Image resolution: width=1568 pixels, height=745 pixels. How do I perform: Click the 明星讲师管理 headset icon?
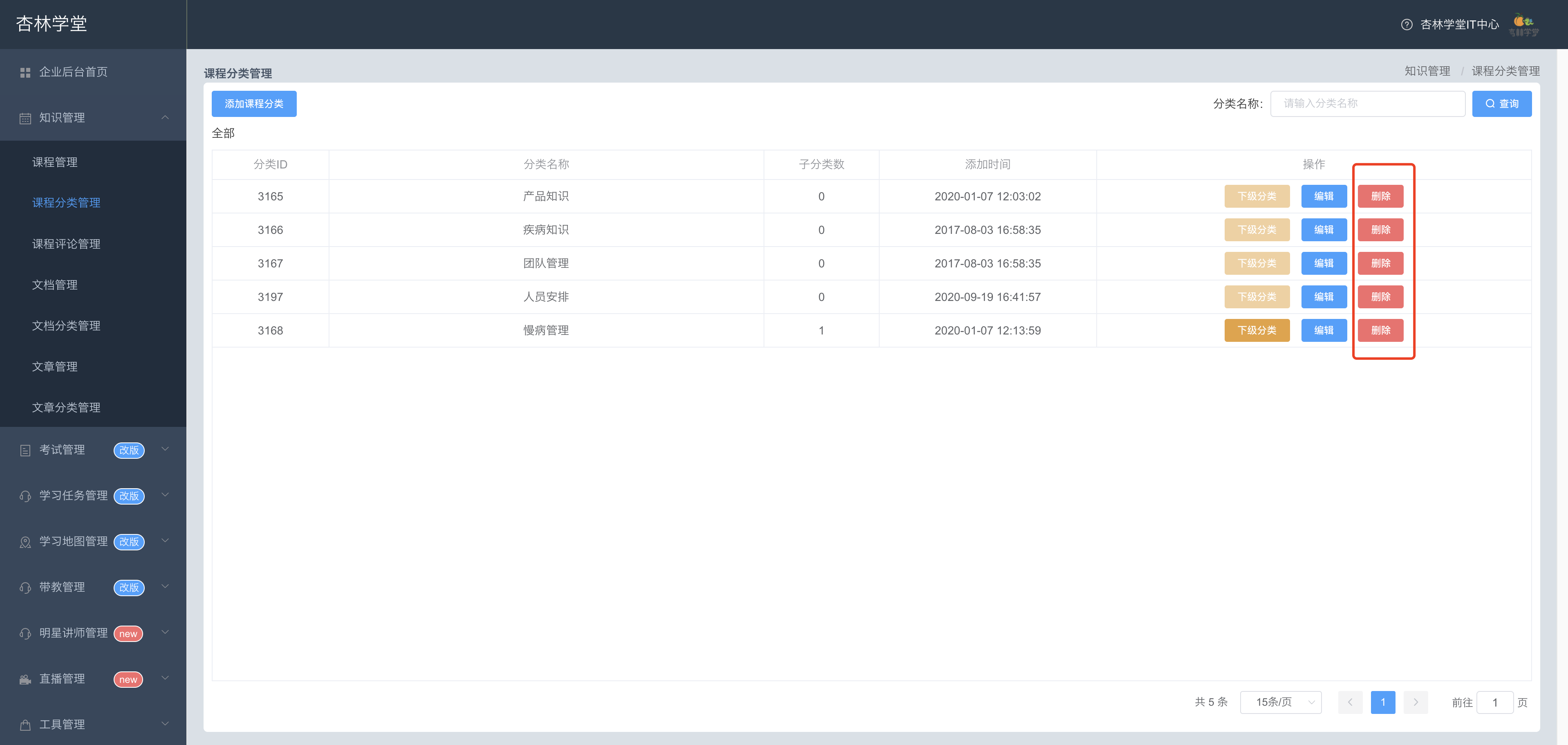click(x=25, y=634)
